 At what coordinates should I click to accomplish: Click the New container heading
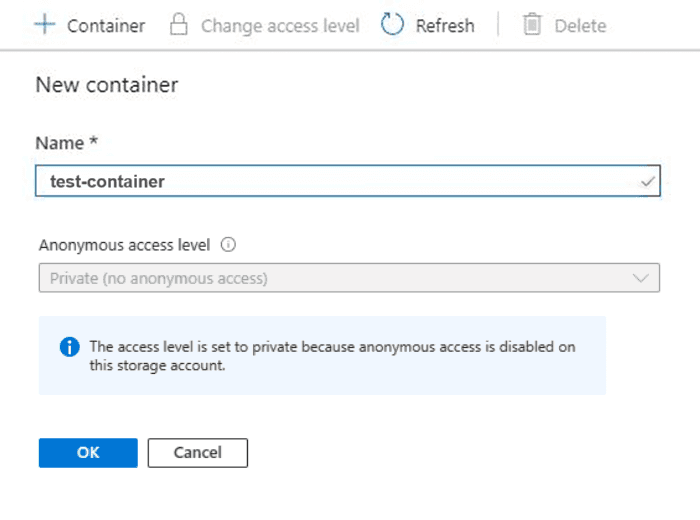tap(107, 85)
